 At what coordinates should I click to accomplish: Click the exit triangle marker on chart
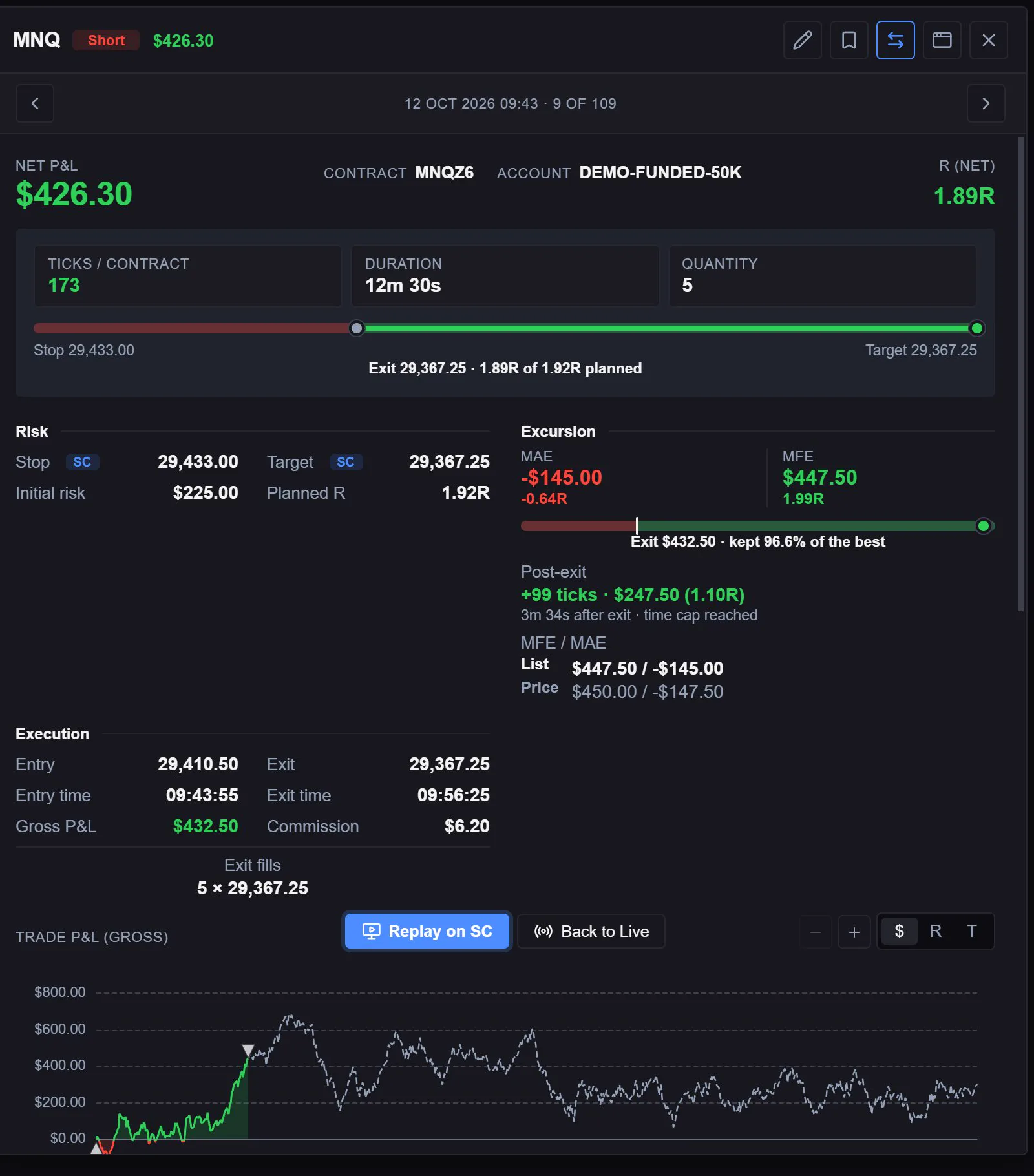click(x=248, y=1051)
